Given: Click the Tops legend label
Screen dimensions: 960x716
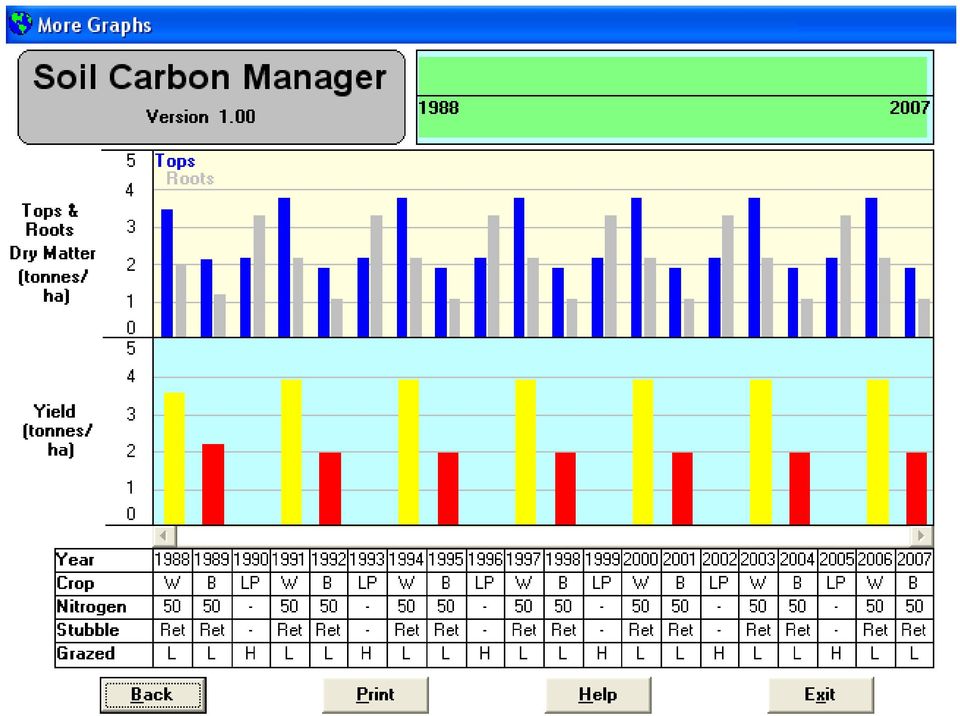Looking at the screenshot, I should [x=175, y=161].
